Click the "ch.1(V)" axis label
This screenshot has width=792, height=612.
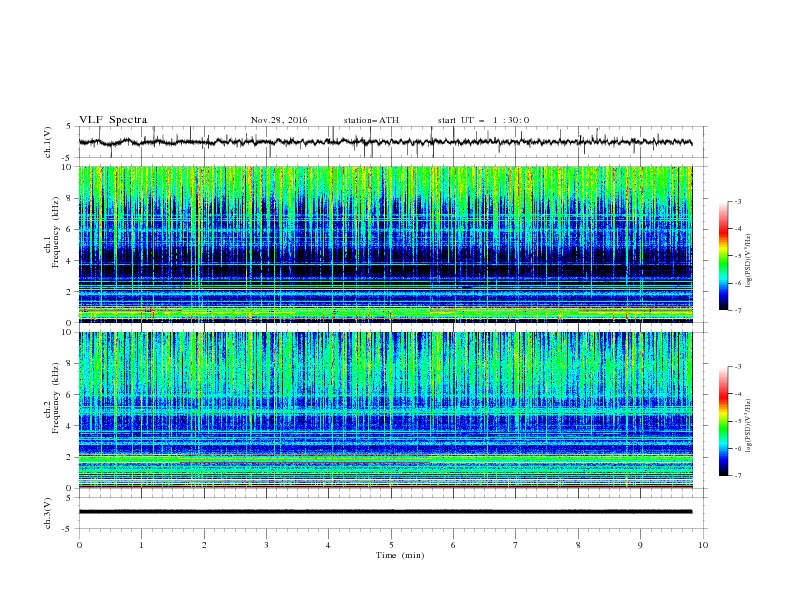(48, 142)
